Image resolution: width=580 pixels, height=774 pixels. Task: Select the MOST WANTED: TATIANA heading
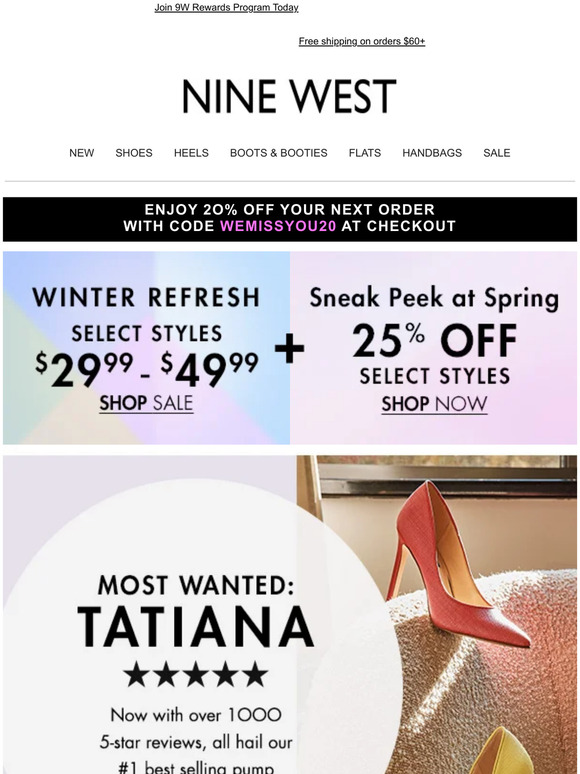tap(195, 612)
